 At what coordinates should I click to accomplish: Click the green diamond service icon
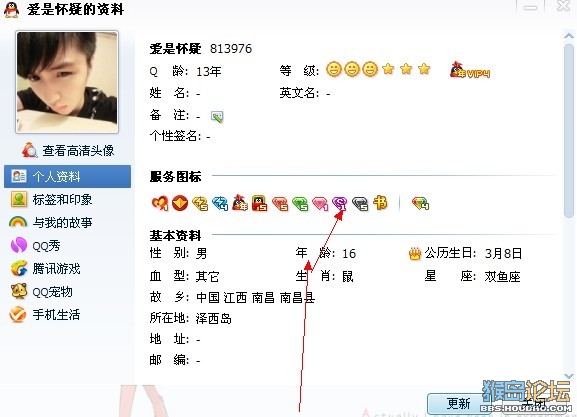coord(300,203)
